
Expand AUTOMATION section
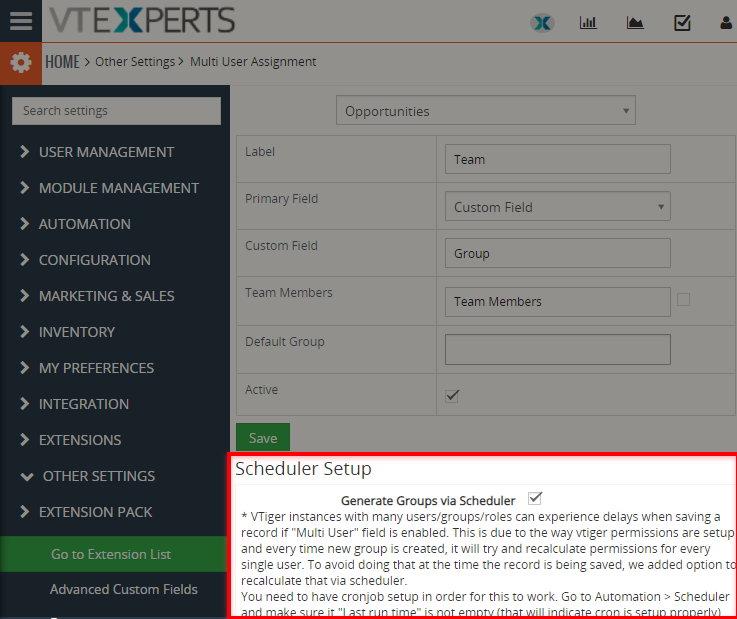click(x=75, y=224)
